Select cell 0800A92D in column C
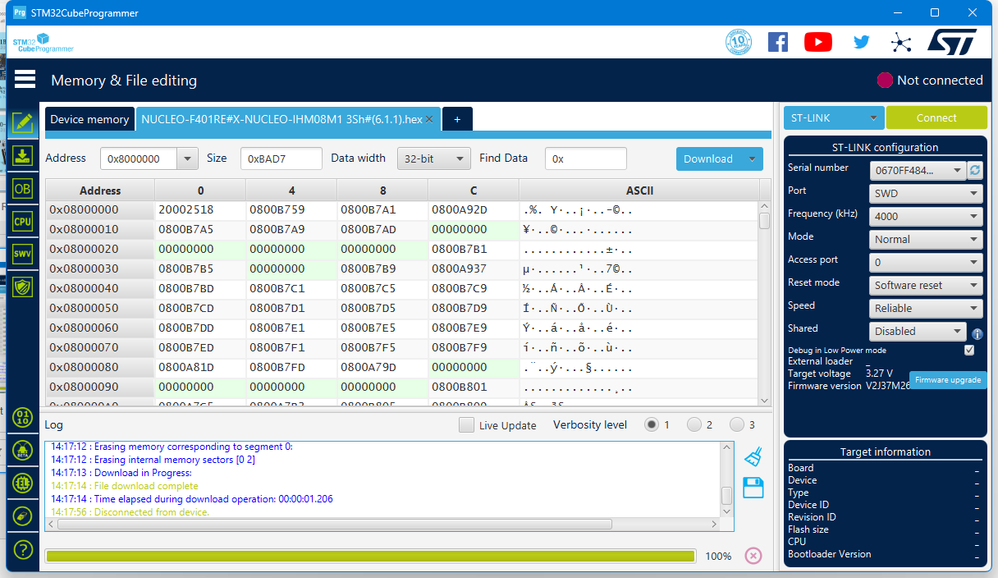Screen dimensions: 998x578 pos(474,209)
